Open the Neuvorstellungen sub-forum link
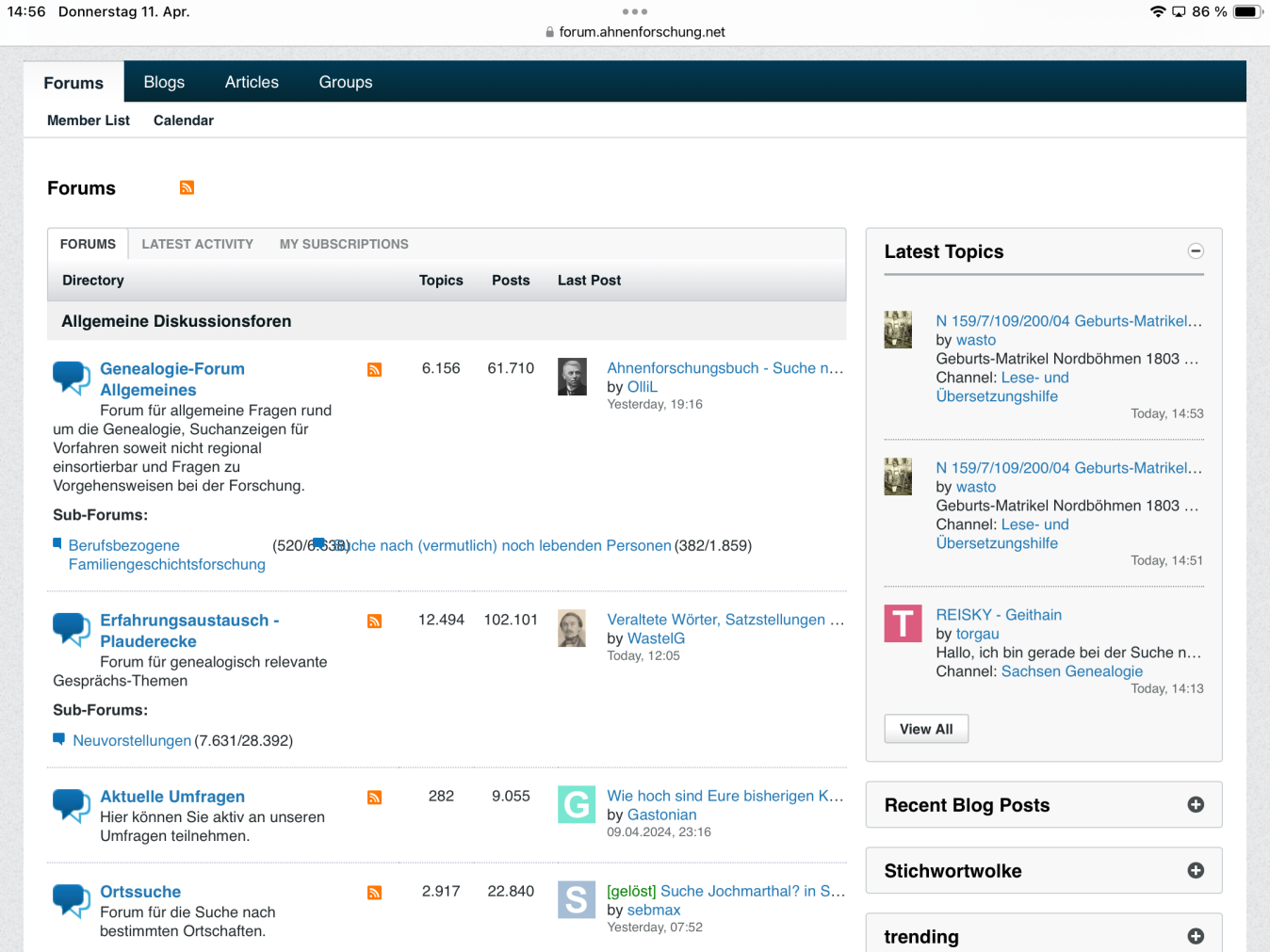The height and width of the screenshot is (952, 1270). [x=132, y=741]
